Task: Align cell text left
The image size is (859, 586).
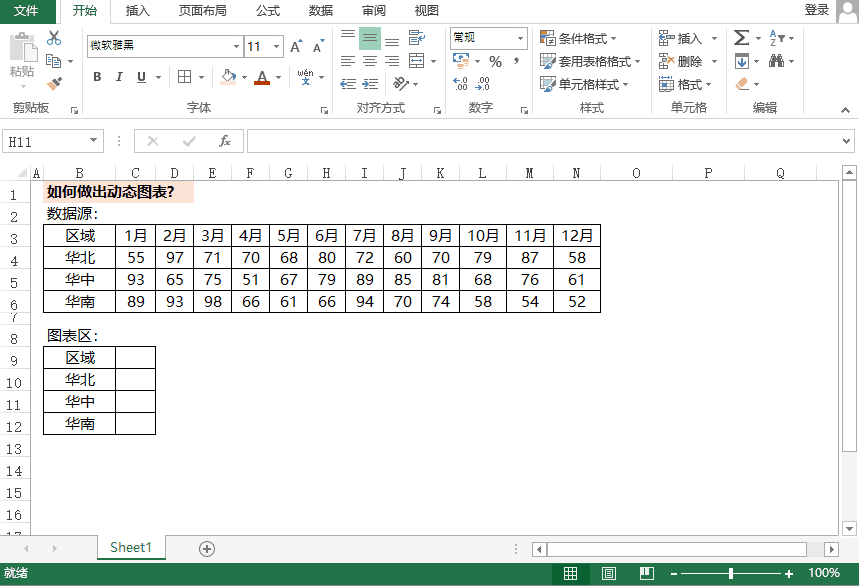Action: coord(348,61)
